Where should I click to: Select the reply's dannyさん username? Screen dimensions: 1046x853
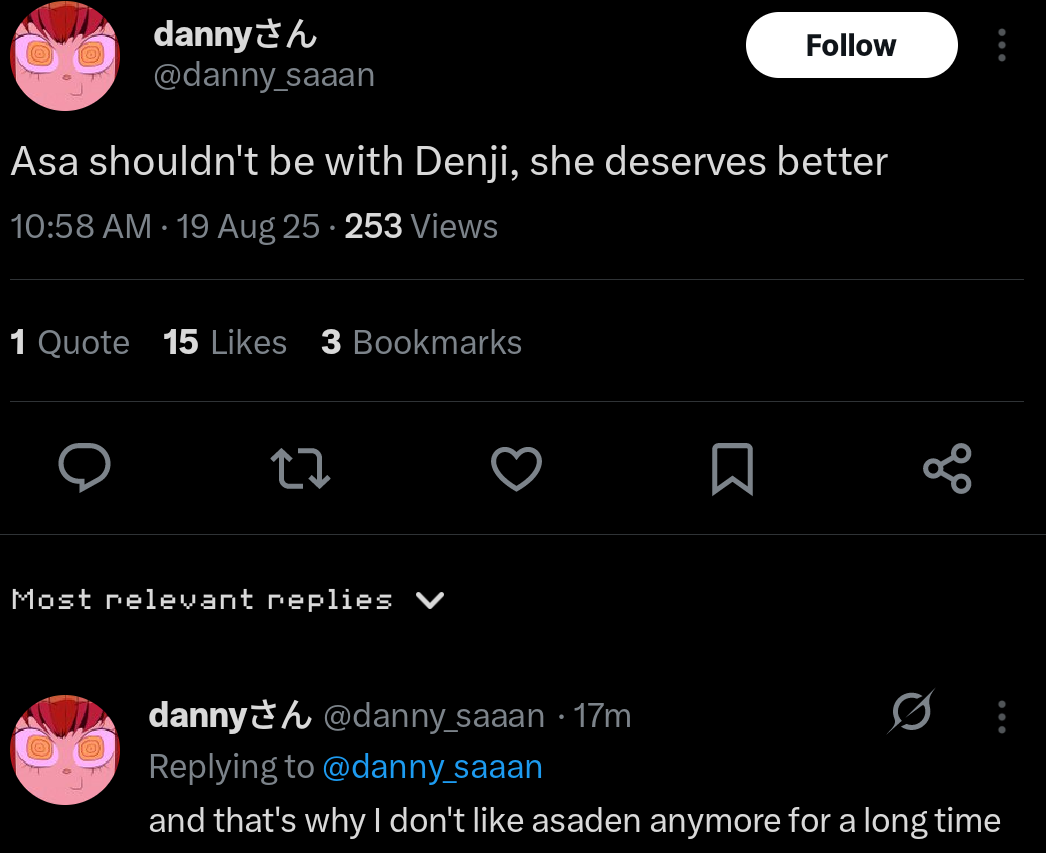click(x=230, y=716)
